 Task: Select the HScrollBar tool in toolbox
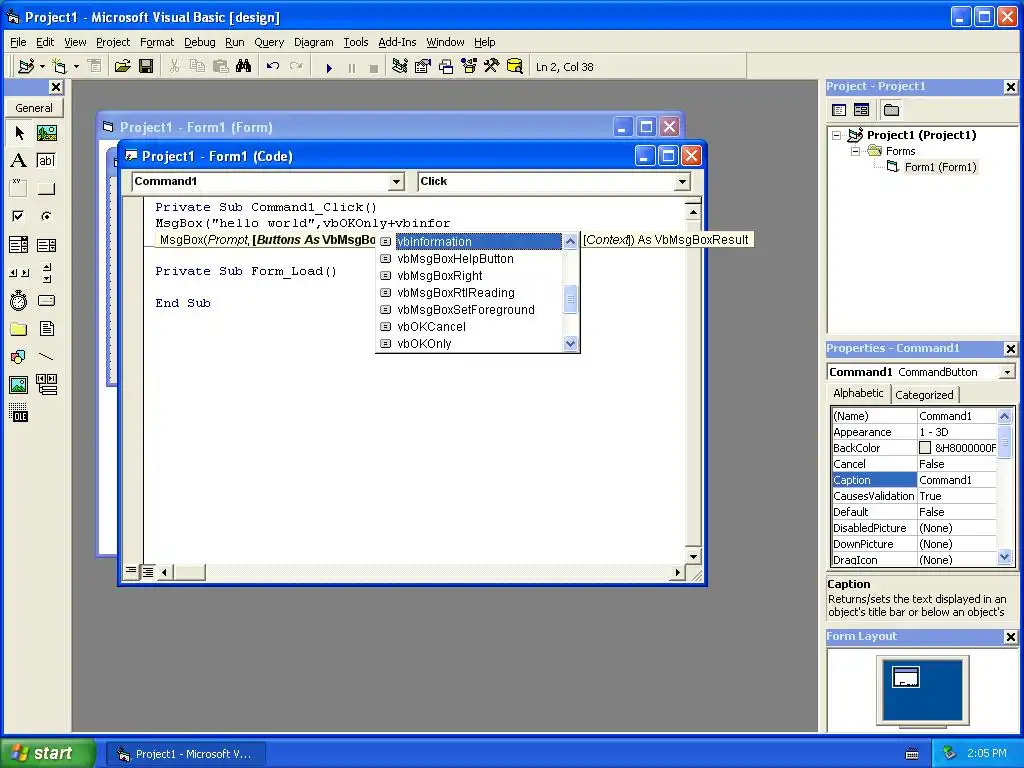[x=19, y=273]
